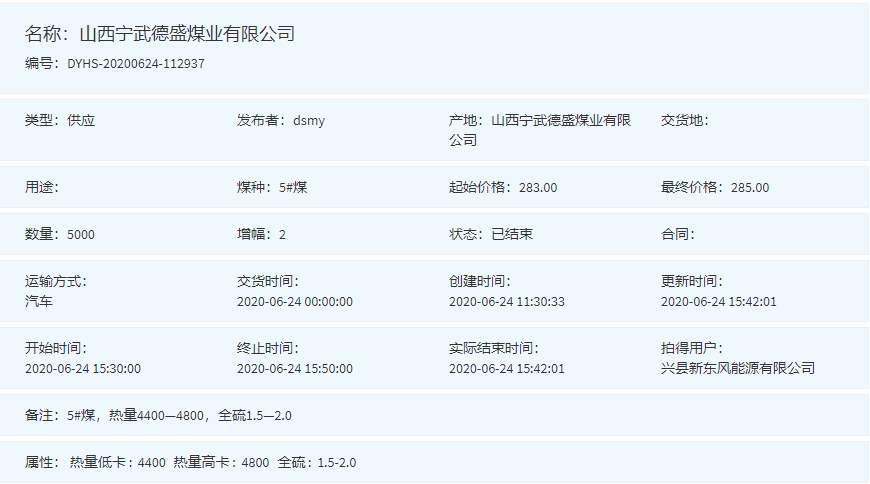Click the 数量 value 5000
The width and height of the screenshot is (870, 484).
point(81,234)
